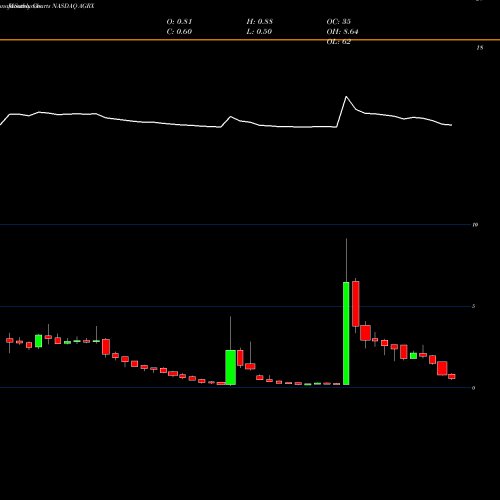Select the low value L: 0.50
Screen dimensions: 500x500
tap(259, 32)
